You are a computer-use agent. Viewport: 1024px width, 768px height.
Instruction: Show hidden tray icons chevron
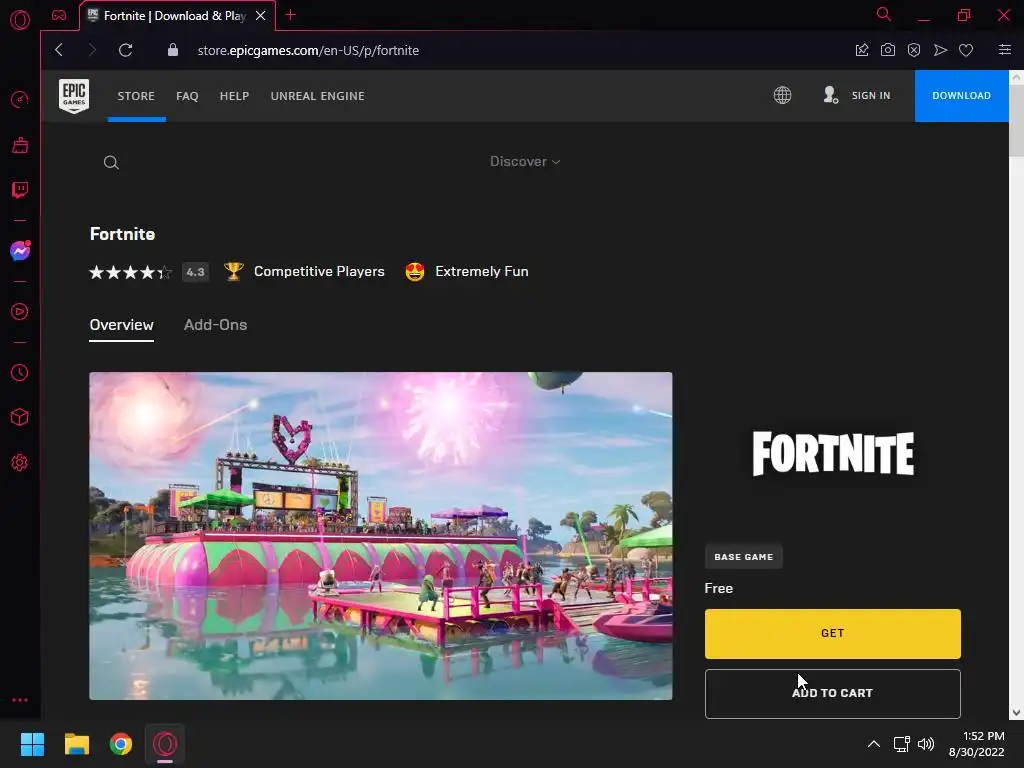click(x=873, y=744)
